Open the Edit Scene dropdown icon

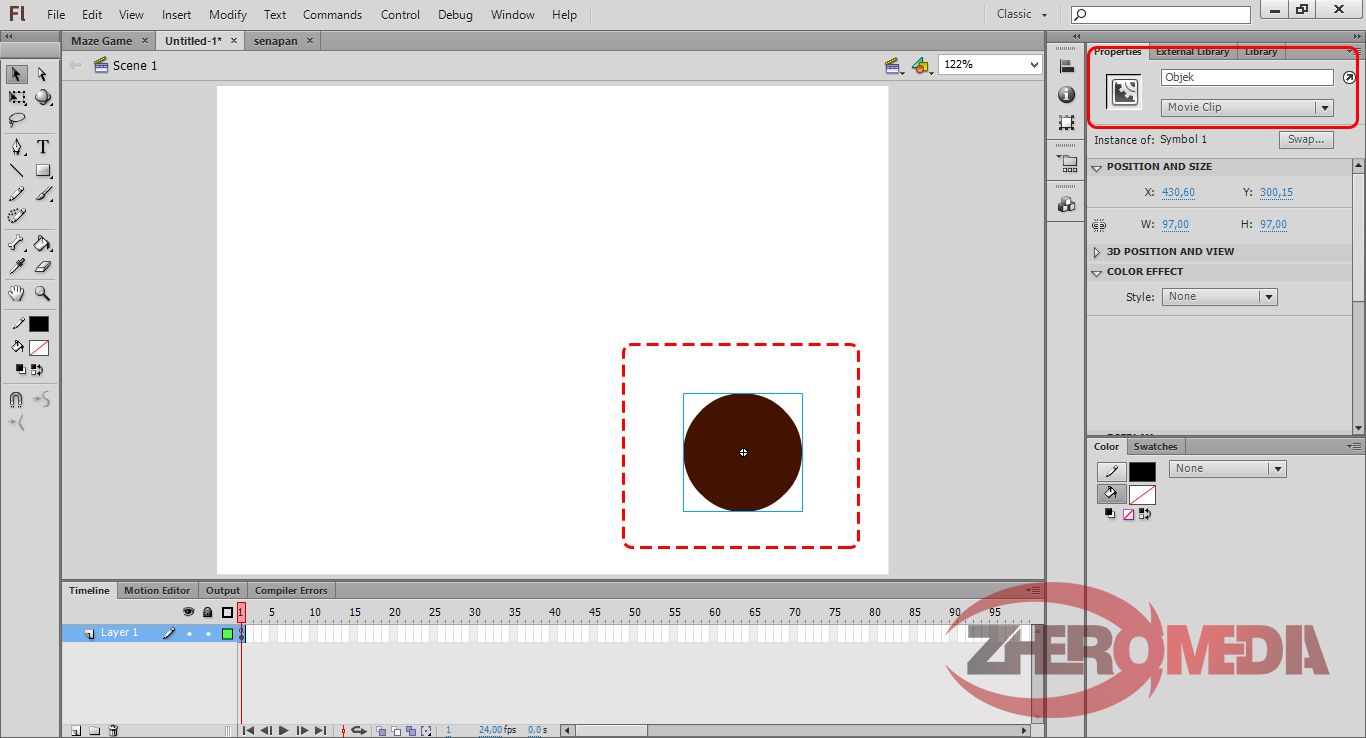pyautogui.click(x=894, y=65)
